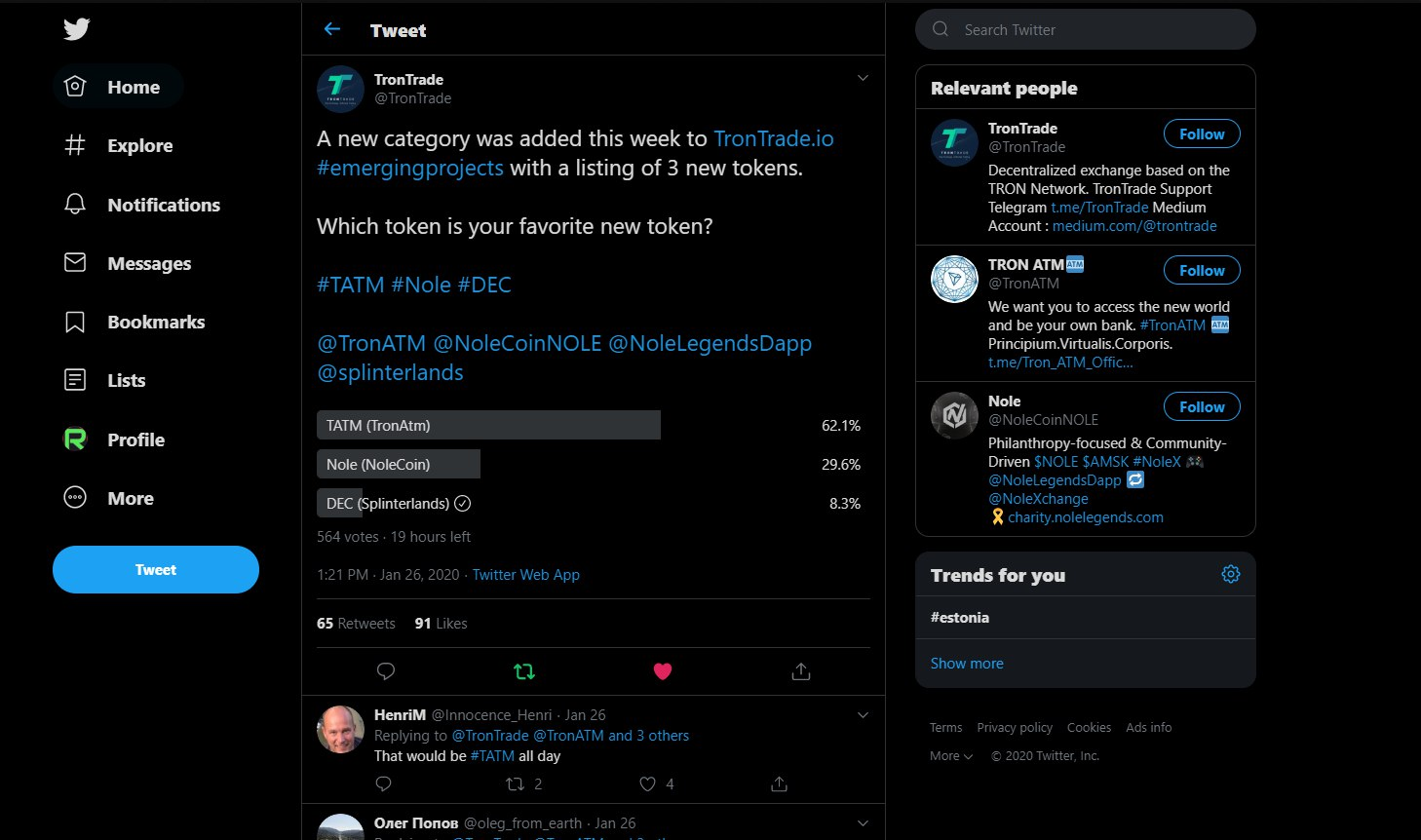
Task: Click the Twitter bird logo
Action: pyautogui.click(x=76, y=29)
